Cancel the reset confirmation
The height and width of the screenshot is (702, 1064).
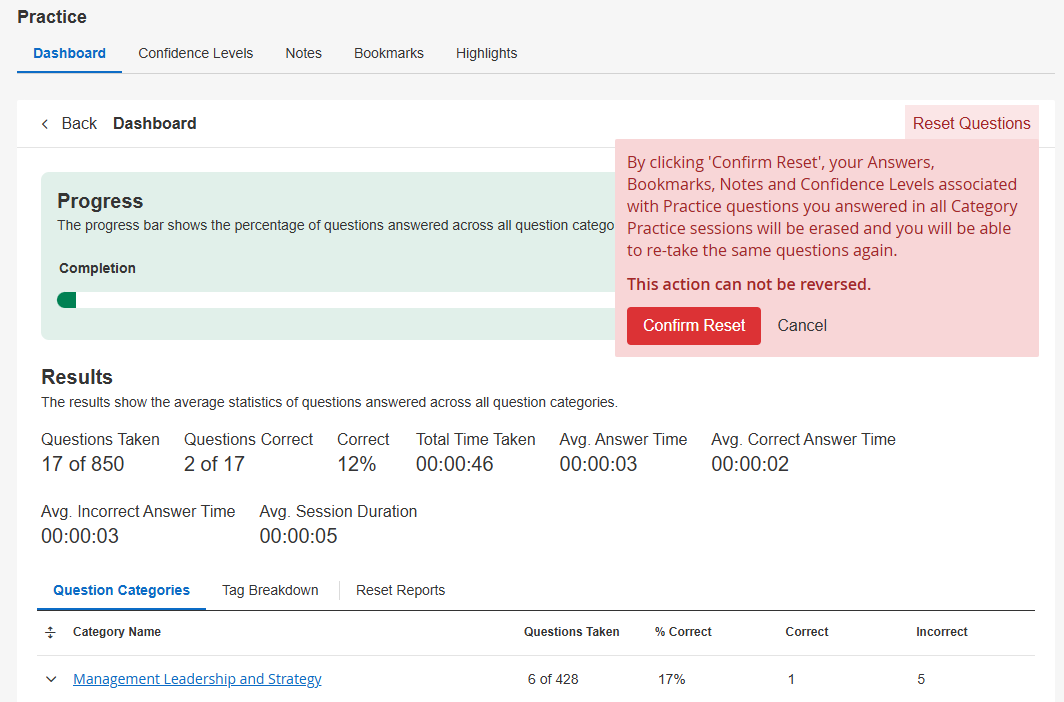coord(802,326)
